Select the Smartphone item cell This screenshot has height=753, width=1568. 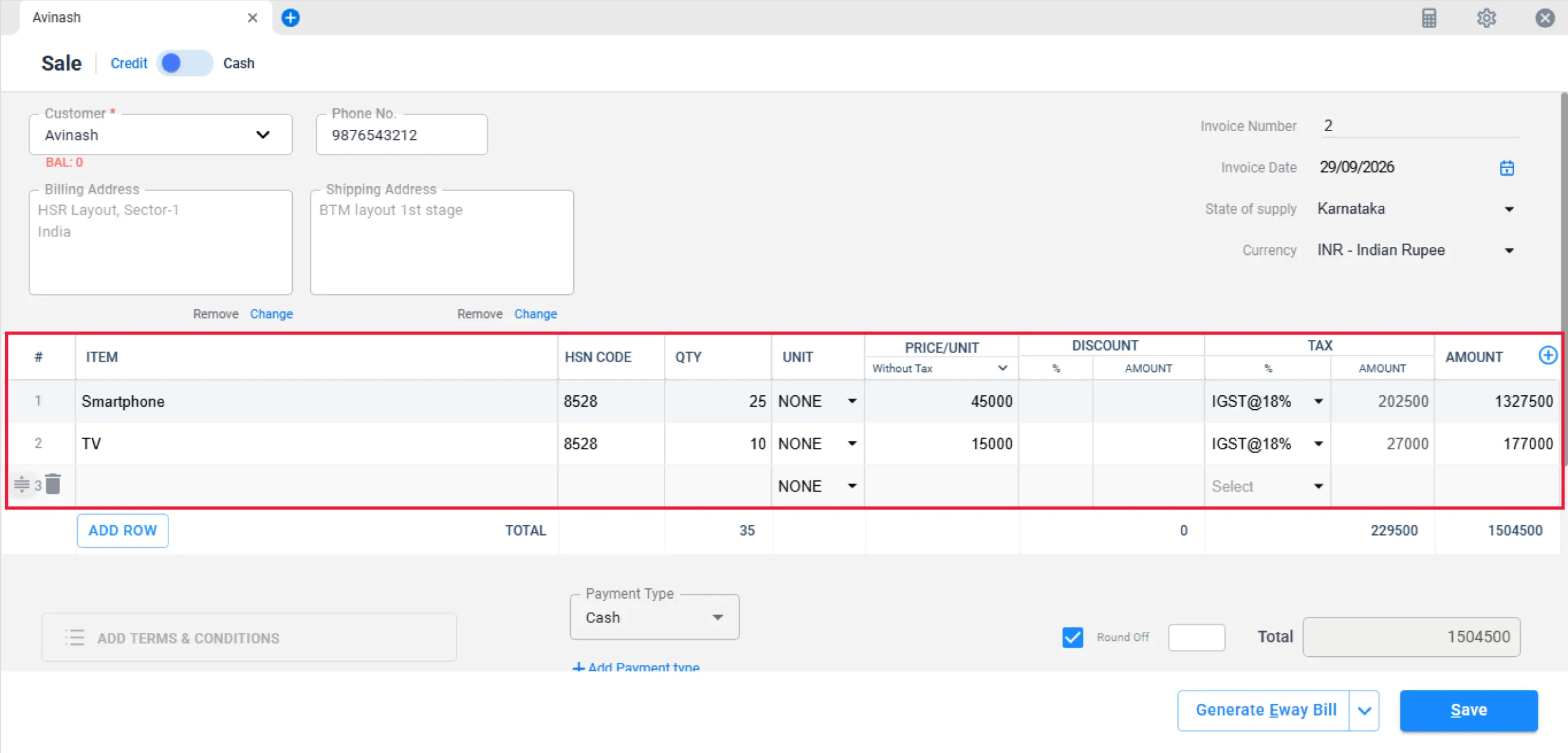coord(316,401)
